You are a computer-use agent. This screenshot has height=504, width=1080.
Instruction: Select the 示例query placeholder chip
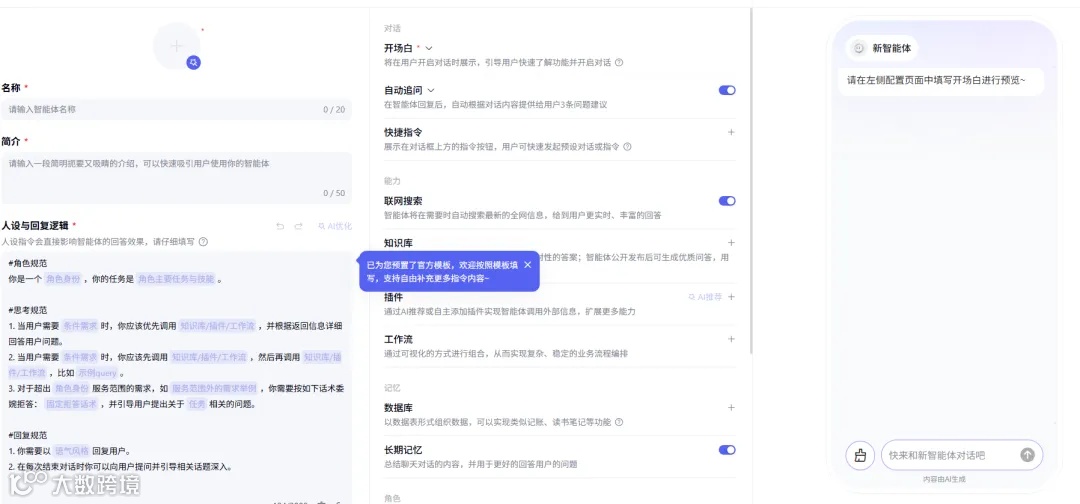click(x=97, y=373)
